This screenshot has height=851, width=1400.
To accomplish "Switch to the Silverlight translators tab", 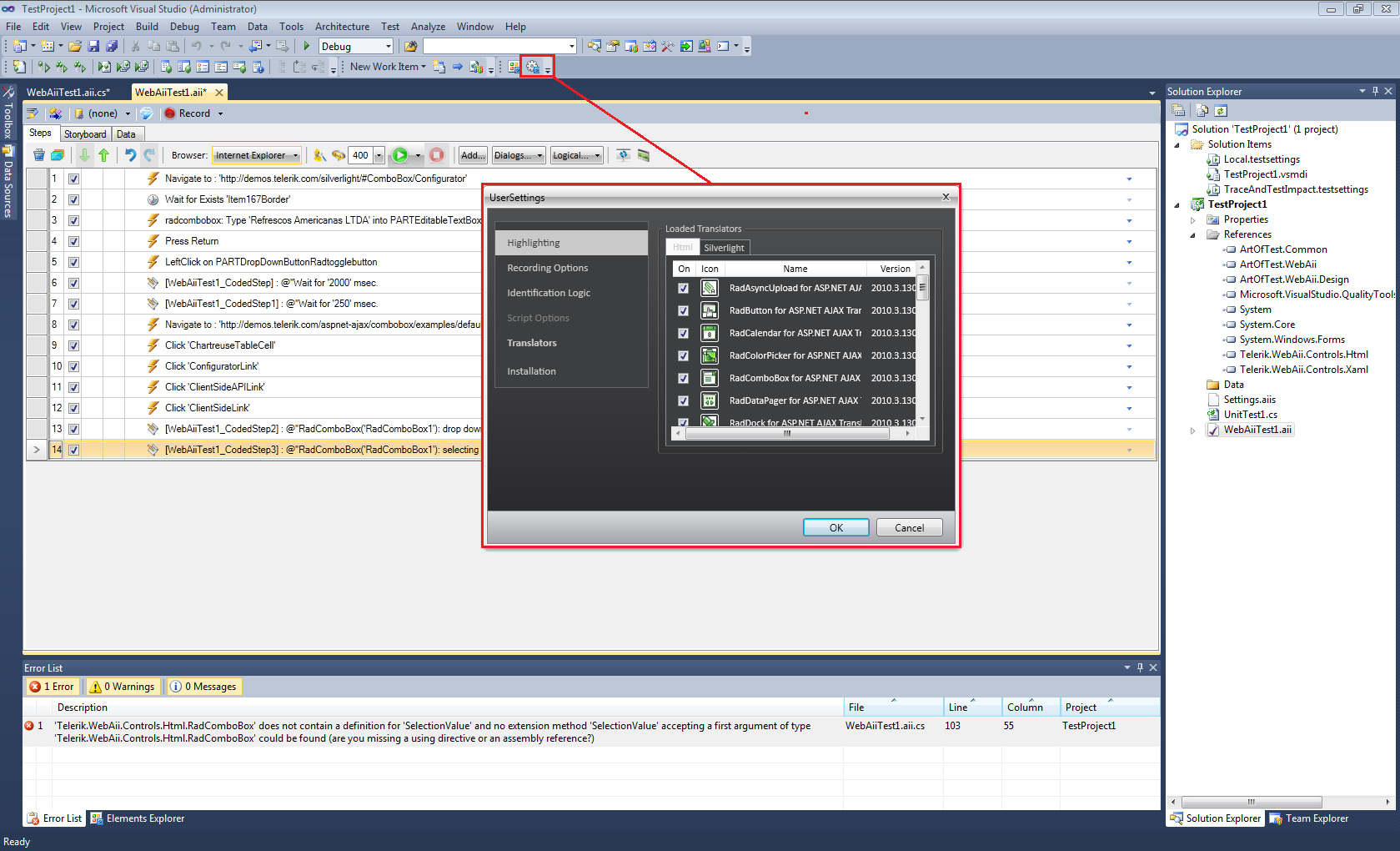I will pos(724,248).
